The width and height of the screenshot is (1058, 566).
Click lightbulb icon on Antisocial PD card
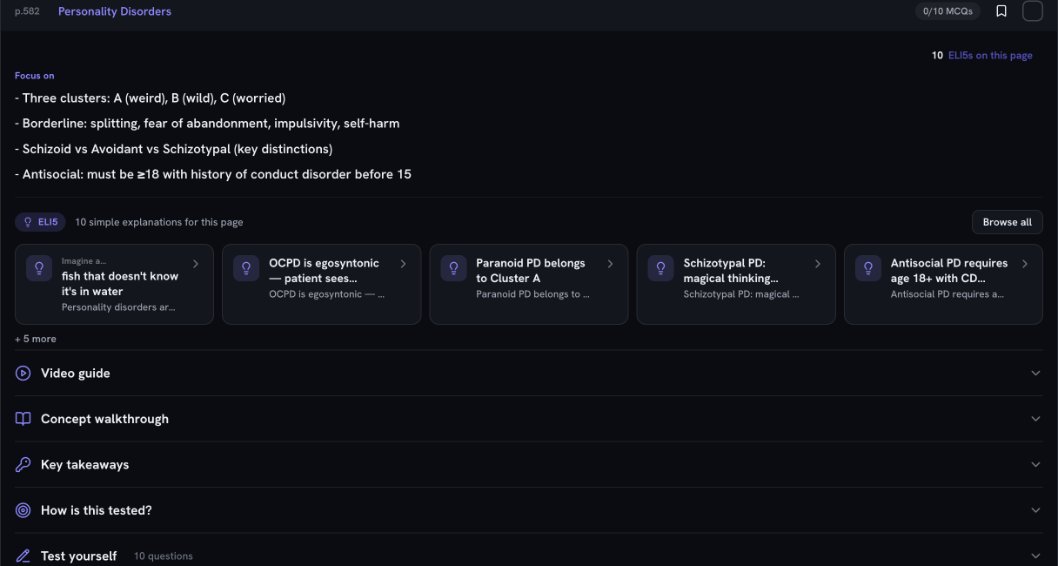click(x=868, y=268)
